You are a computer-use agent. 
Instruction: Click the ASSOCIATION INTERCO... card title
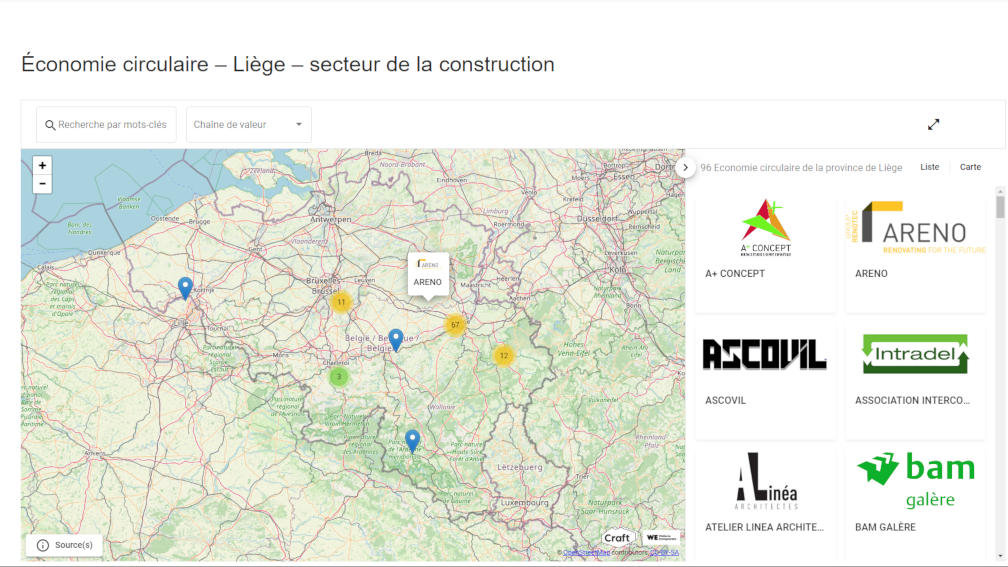point(912,400)
